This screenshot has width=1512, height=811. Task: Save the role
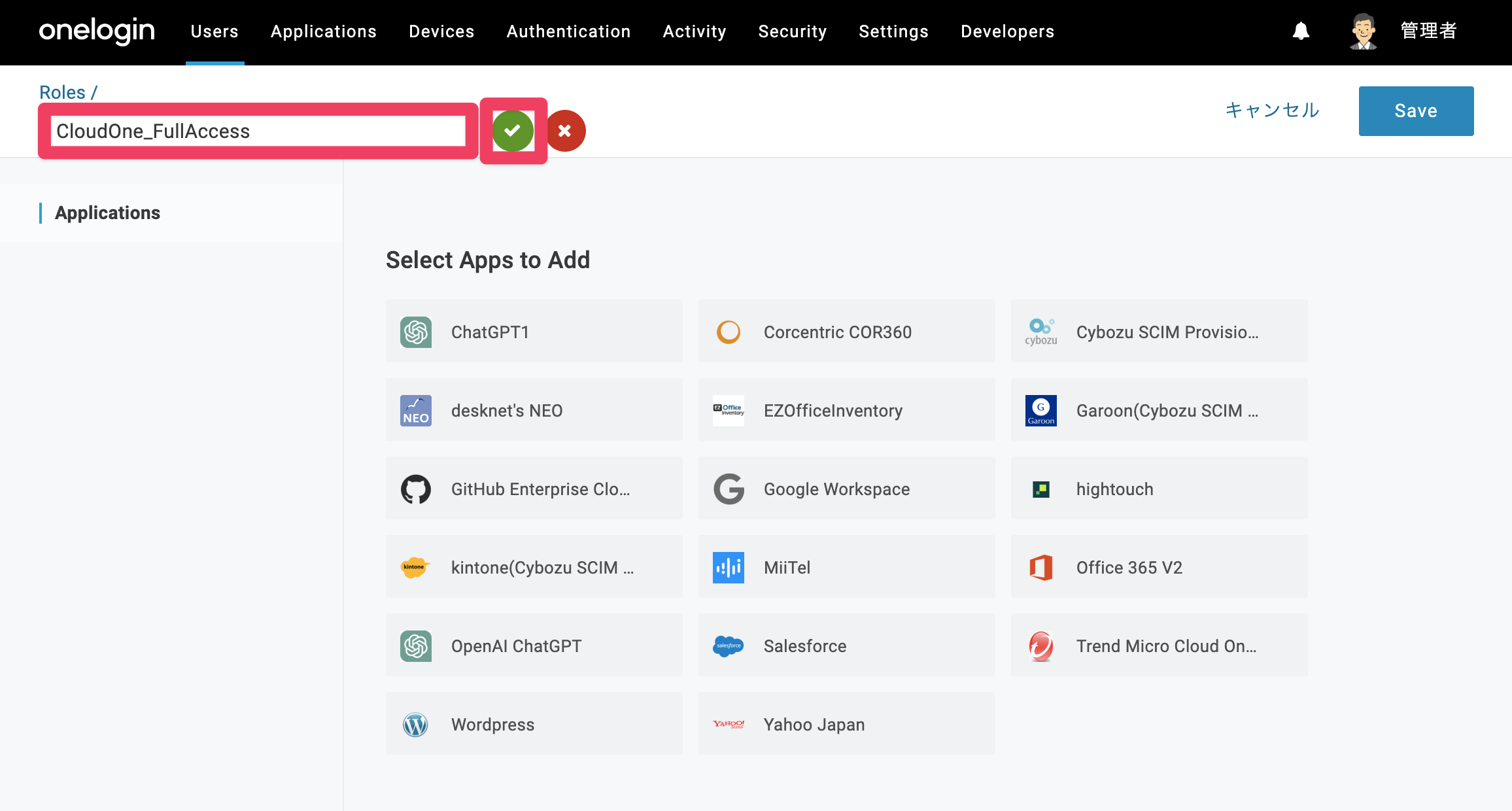coord(1416,111)
